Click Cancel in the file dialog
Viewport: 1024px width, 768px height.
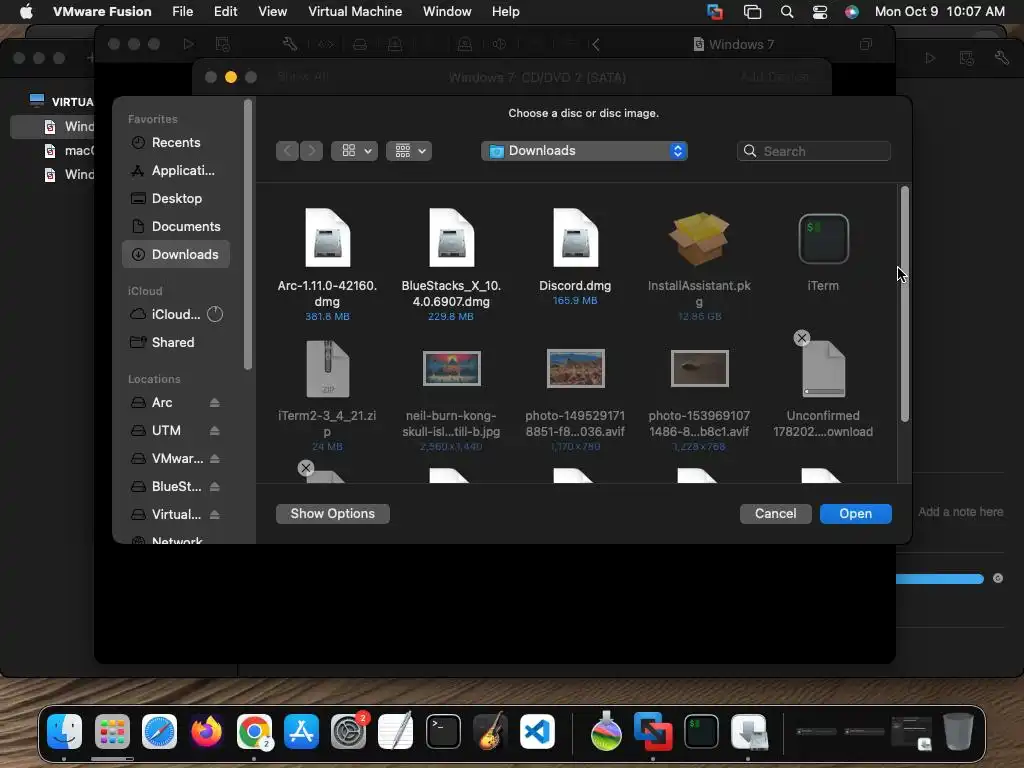(775, 514)
